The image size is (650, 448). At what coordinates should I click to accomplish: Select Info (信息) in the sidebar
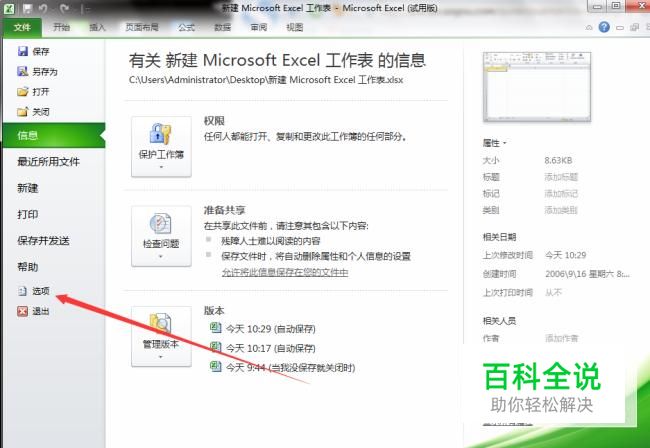click(x=54, y=136)
